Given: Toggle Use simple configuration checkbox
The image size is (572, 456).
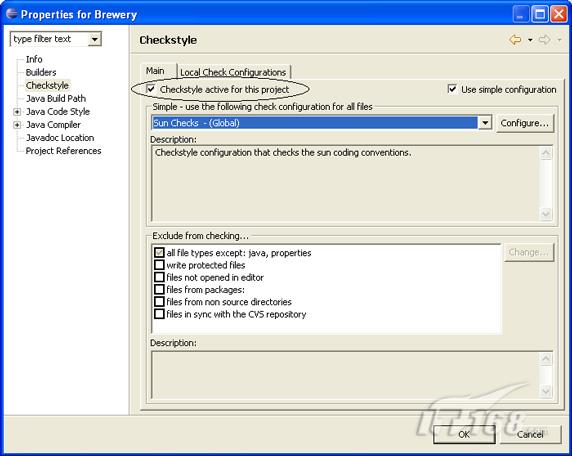Looking at the screenshot, I should click(452, 89).
